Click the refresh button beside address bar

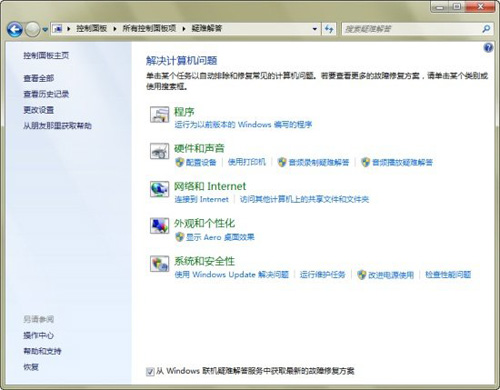[329, 29]
